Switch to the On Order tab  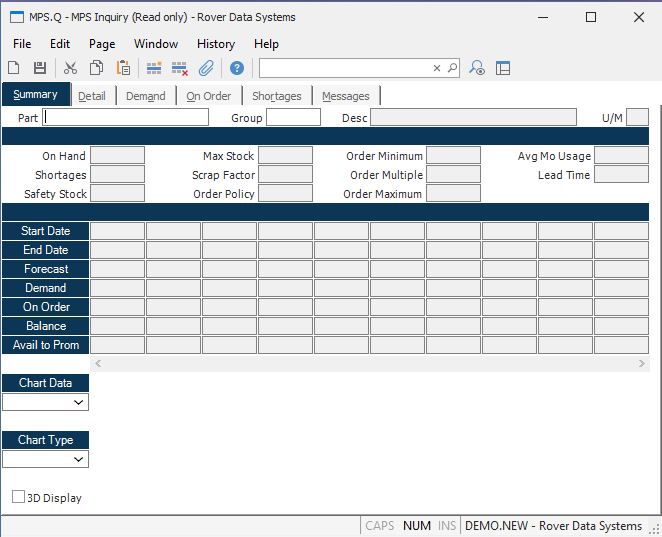coord(208,96)
